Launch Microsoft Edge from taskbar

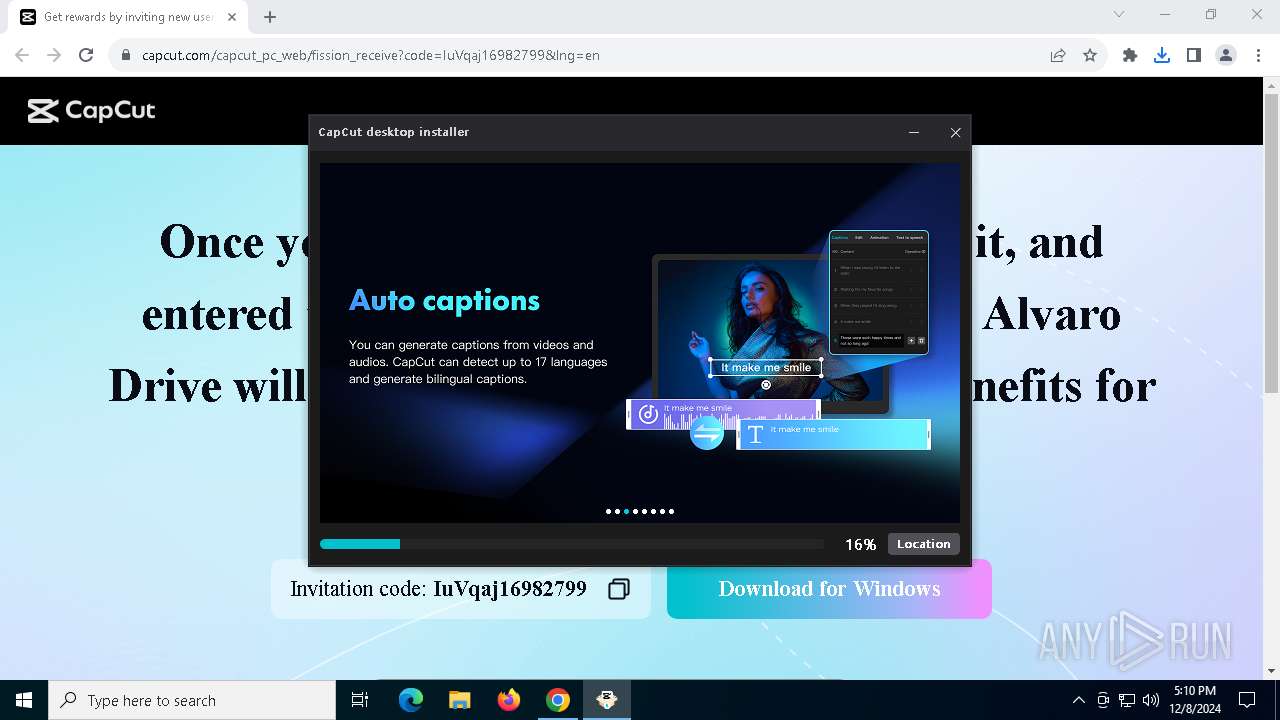click(x=411, y=700)
